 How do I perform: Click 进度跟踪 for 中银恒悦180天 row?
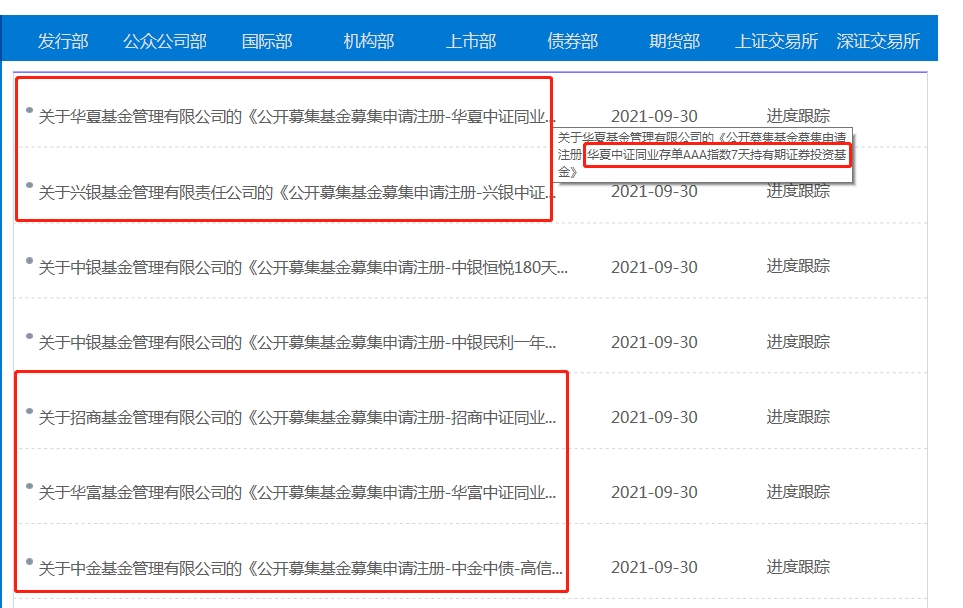(x=798, y=266)
